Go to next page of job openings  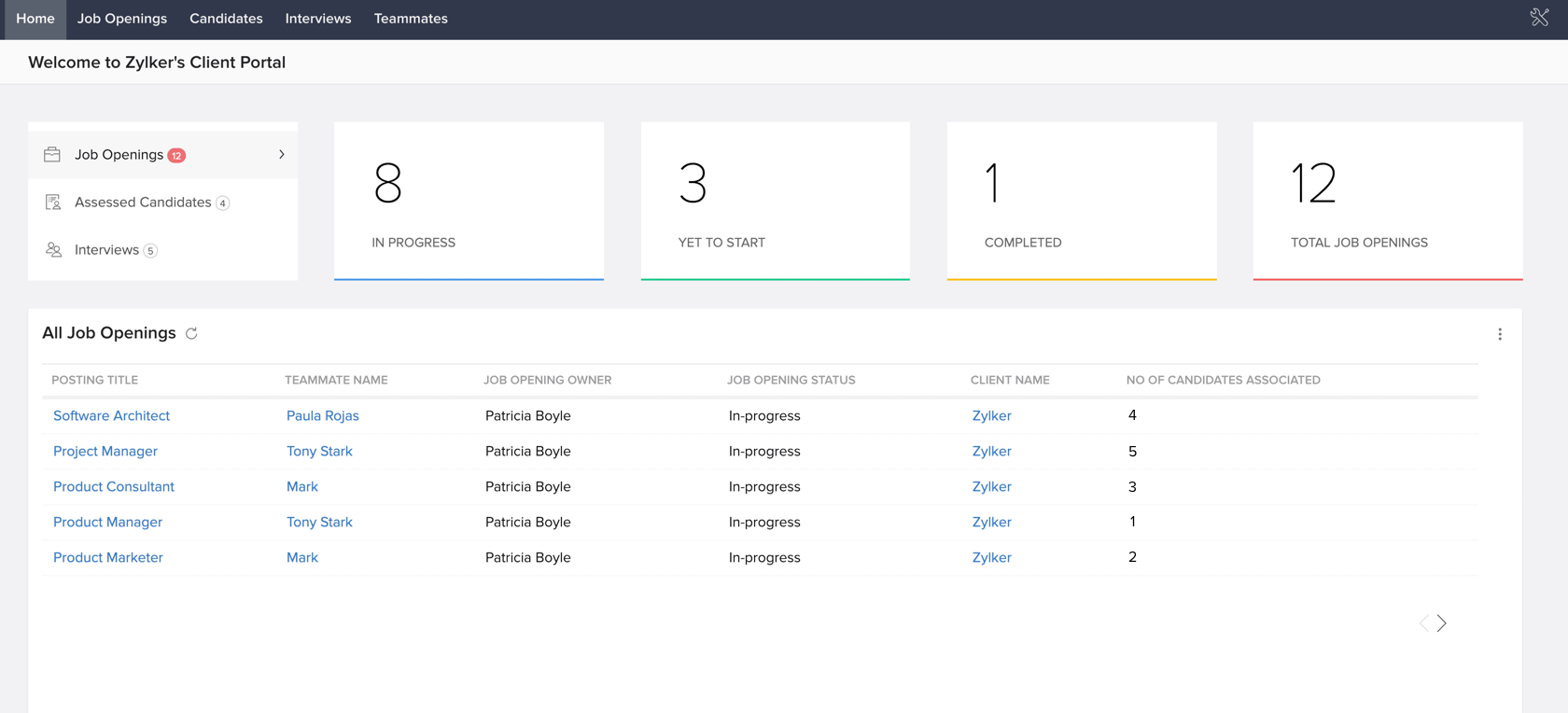(1442, 623)
